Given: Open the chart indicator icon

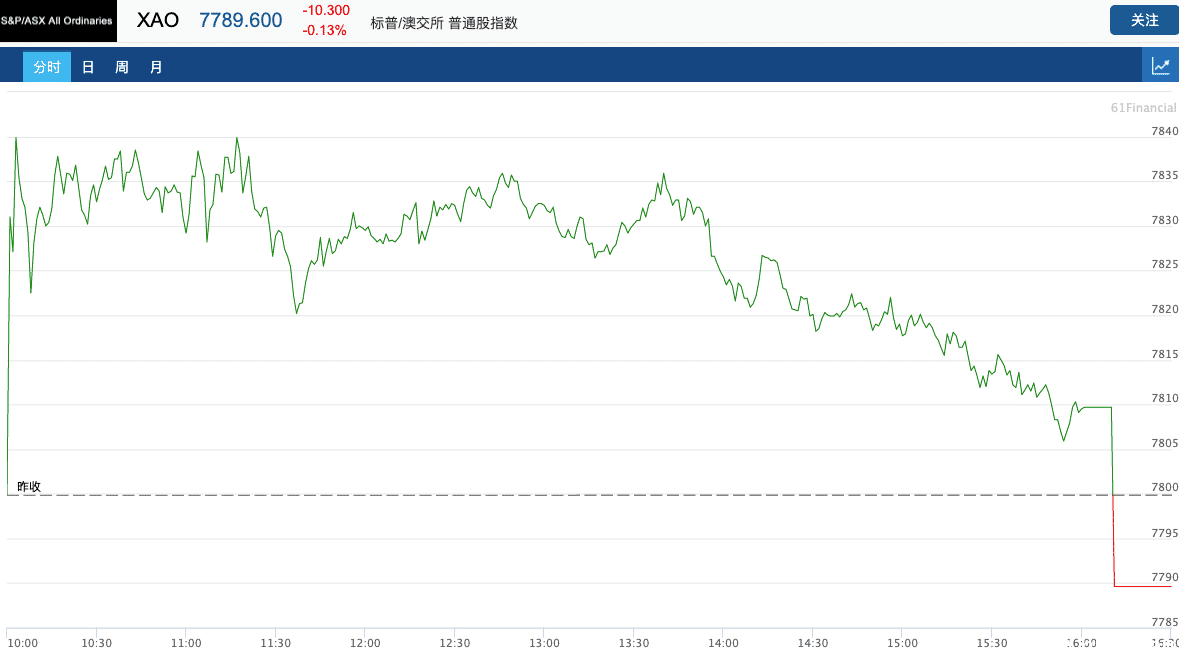Looking at the screenshot, I should click(1160, 66).
